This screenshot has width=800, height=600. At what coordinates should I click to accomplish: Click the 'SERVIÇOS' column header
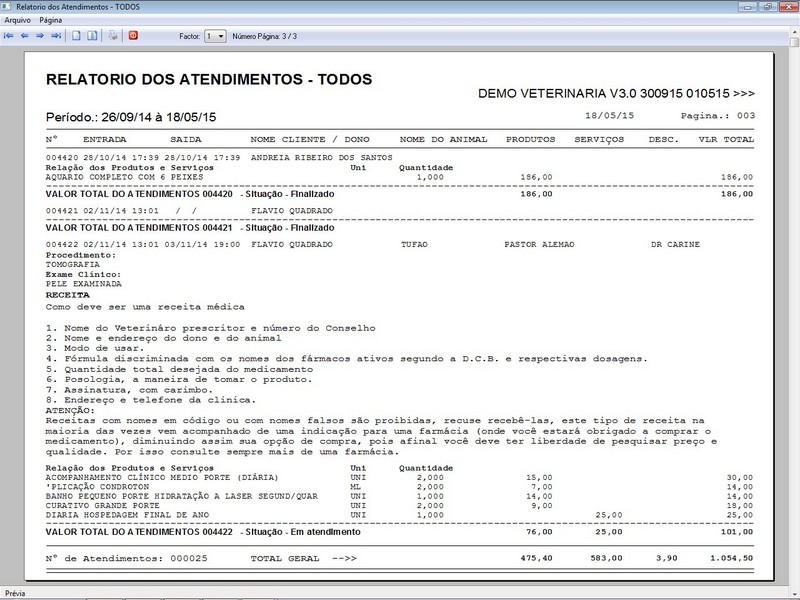(599, 139)
